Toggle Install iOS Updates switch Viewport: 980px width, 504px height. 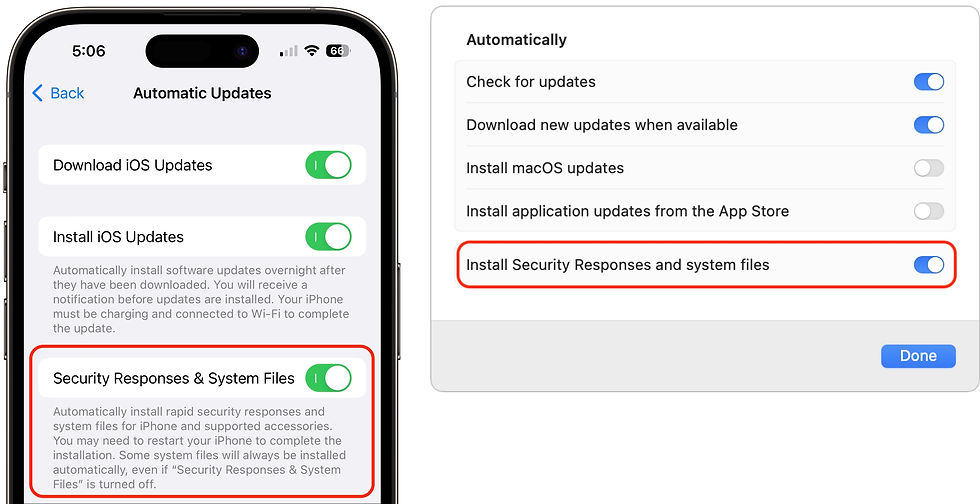click(x=328, y=237)
